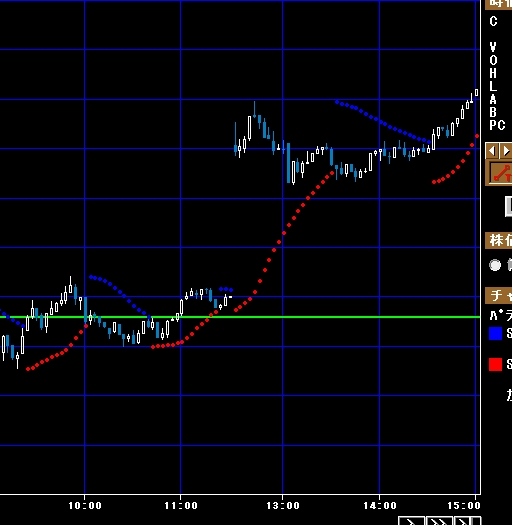Click the single-step forward chart arrow
The image size is (512, 525).
tap(412, 521)
